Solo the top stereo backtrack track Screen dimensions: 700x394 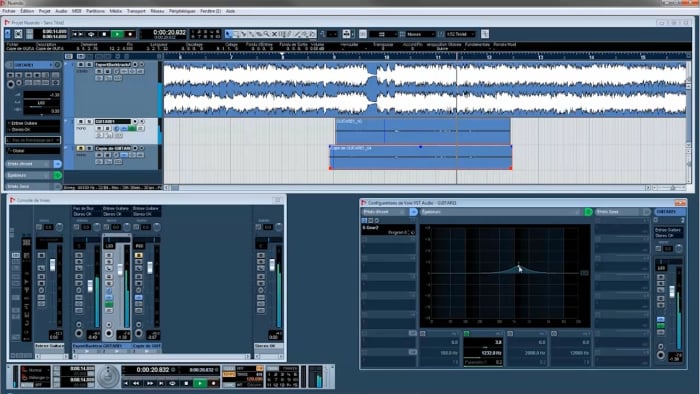(x=88, y=65)
